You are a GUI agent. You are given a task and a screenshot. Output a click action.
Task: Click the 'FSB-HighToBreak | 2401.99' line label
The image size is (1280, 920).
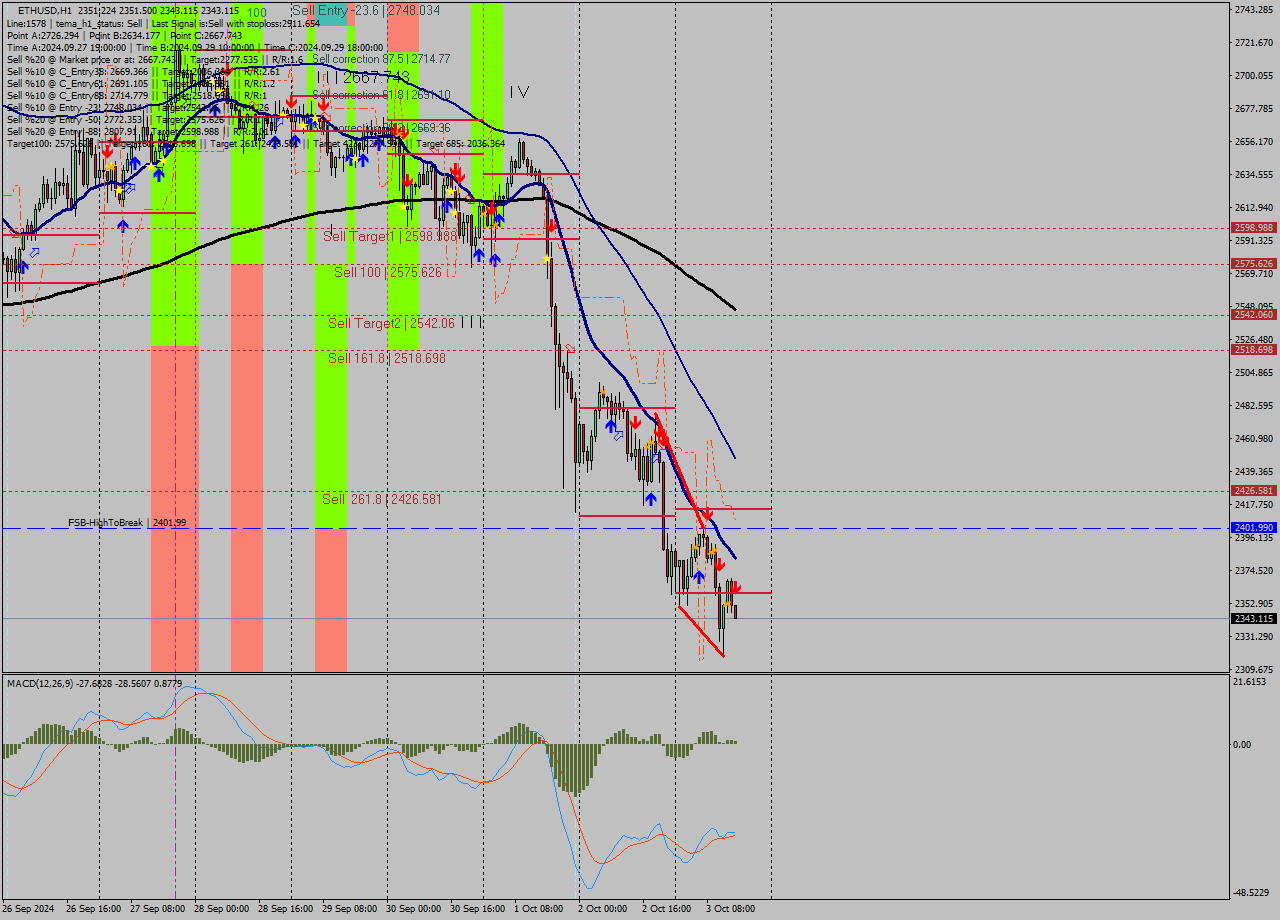coord(127,523)
